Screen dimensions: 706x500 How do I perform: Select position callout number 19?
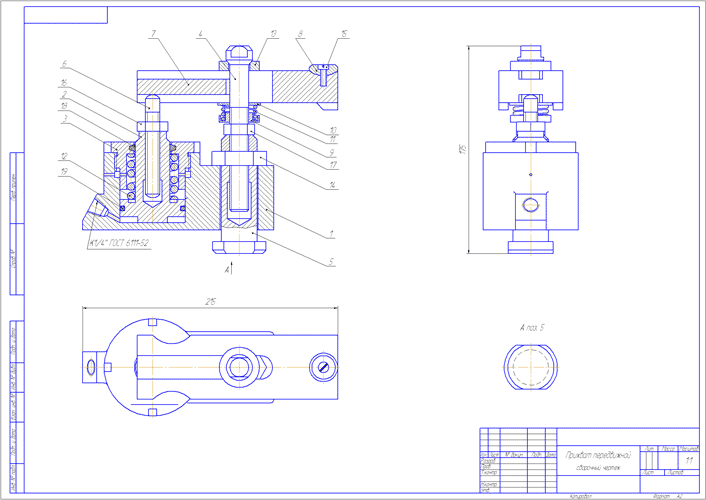63,172
